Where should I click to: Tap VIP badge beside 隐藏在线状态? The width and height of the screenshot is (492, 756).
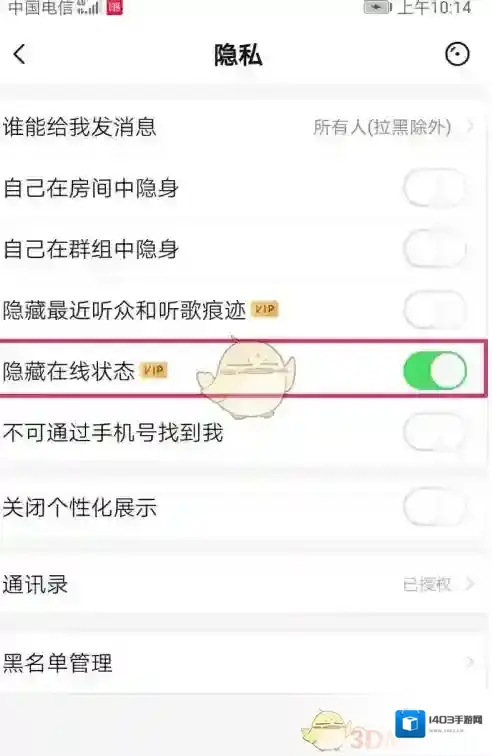154,370
